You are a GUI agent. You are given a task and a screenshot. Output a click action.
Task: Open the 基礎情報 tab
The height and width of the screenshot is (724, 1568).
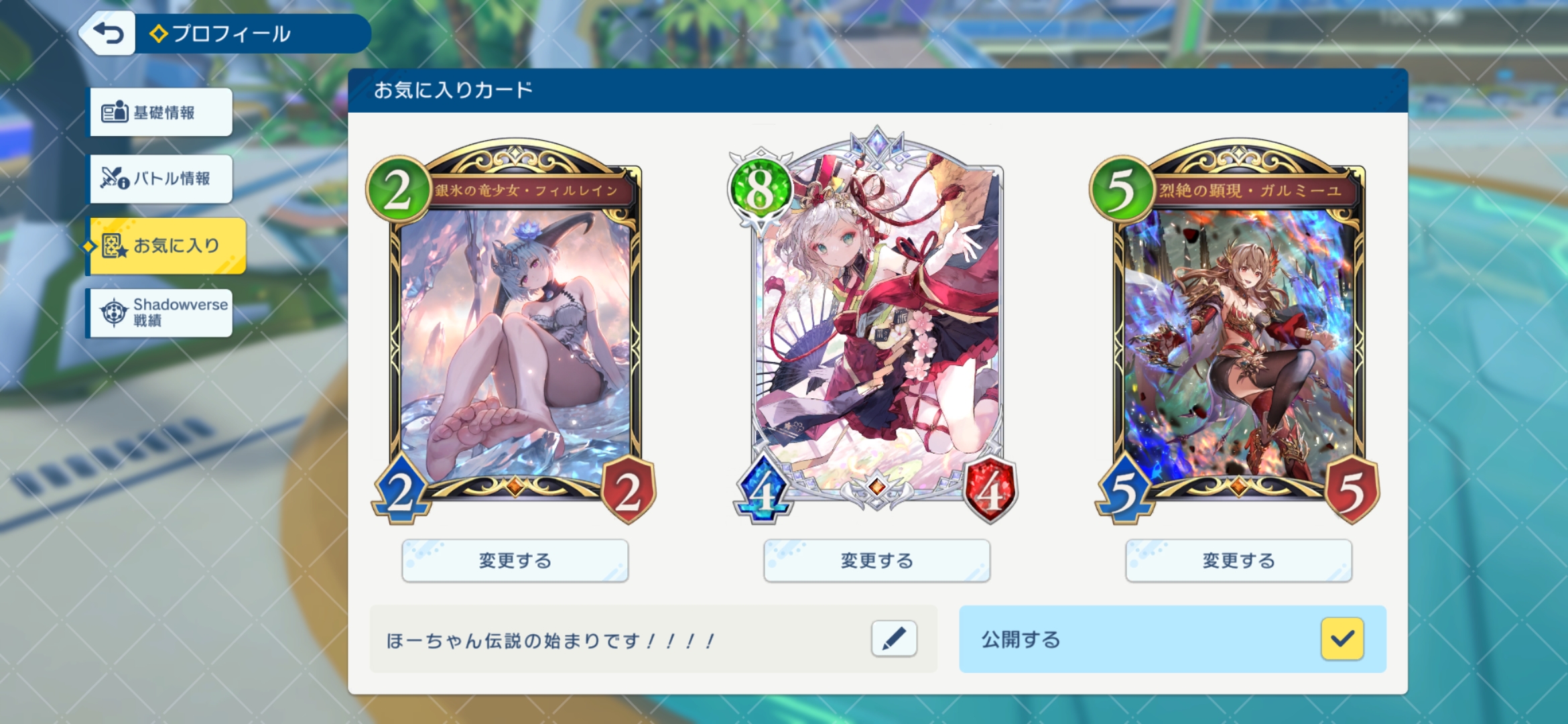[161, 112]
